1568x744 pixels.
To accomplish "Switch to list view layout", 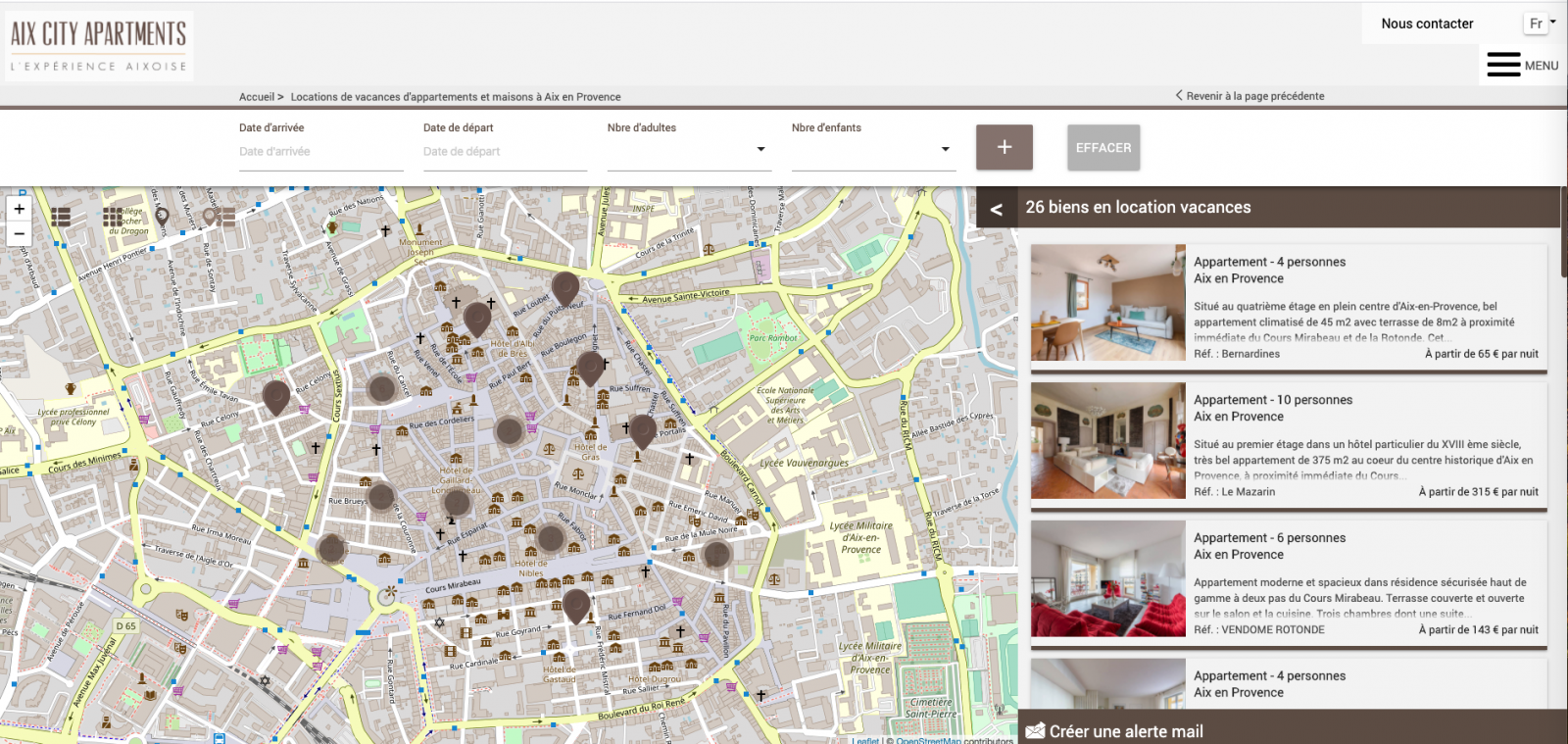I will point(61,218).
